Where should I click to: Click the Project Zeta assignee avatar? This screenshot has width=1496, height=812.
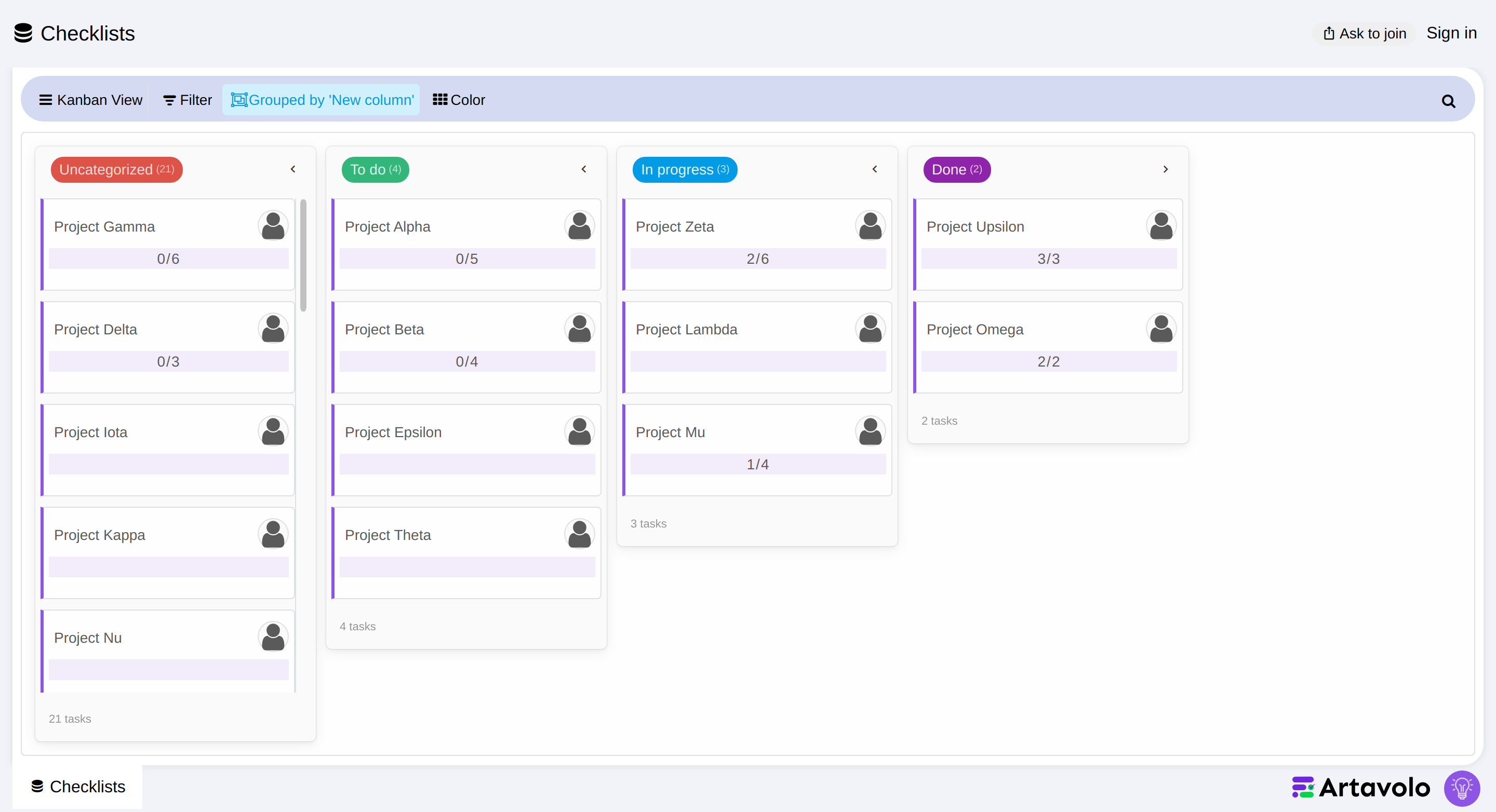870,225
